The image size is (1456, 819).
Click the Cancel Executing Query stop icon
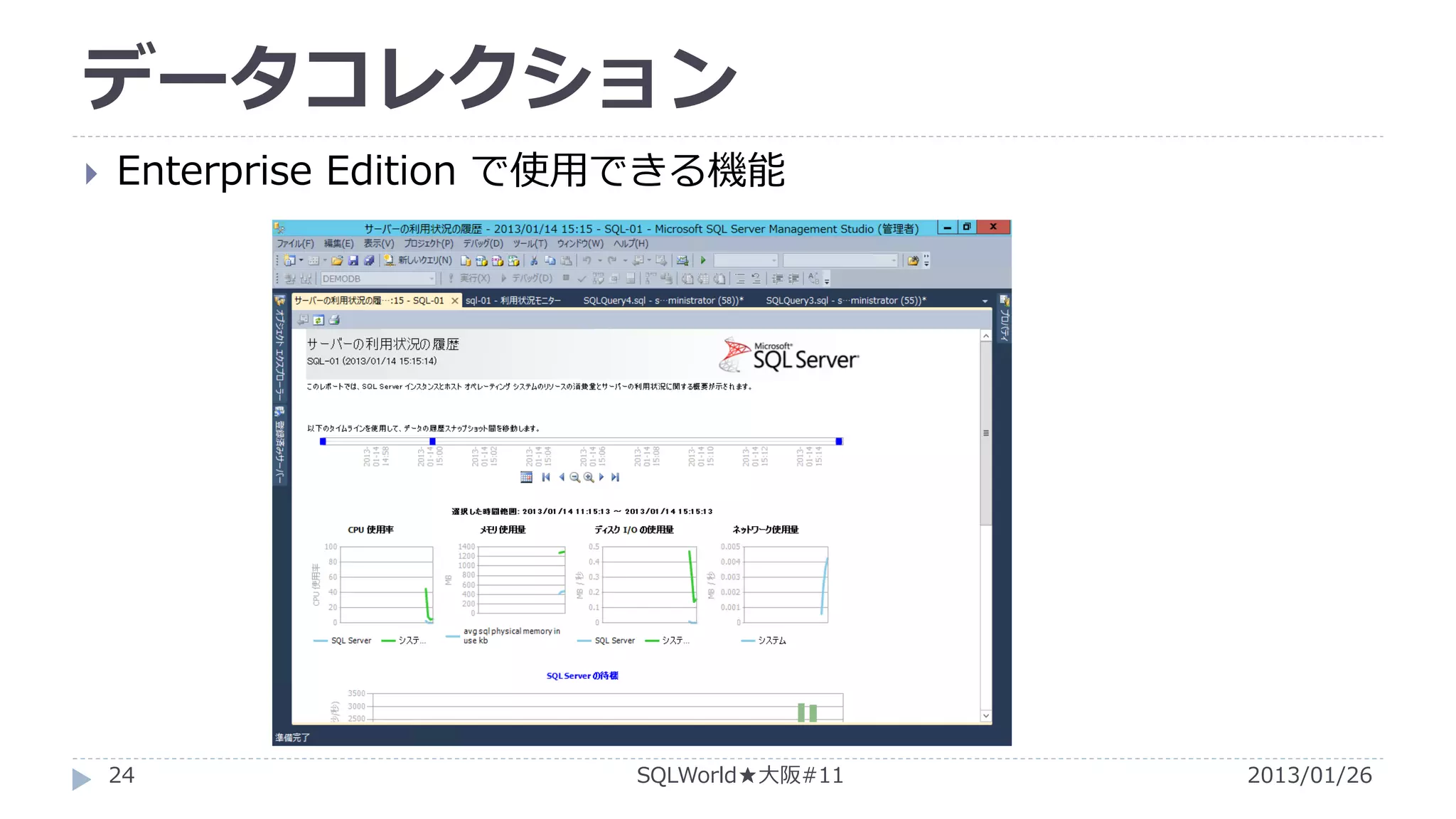566,278
